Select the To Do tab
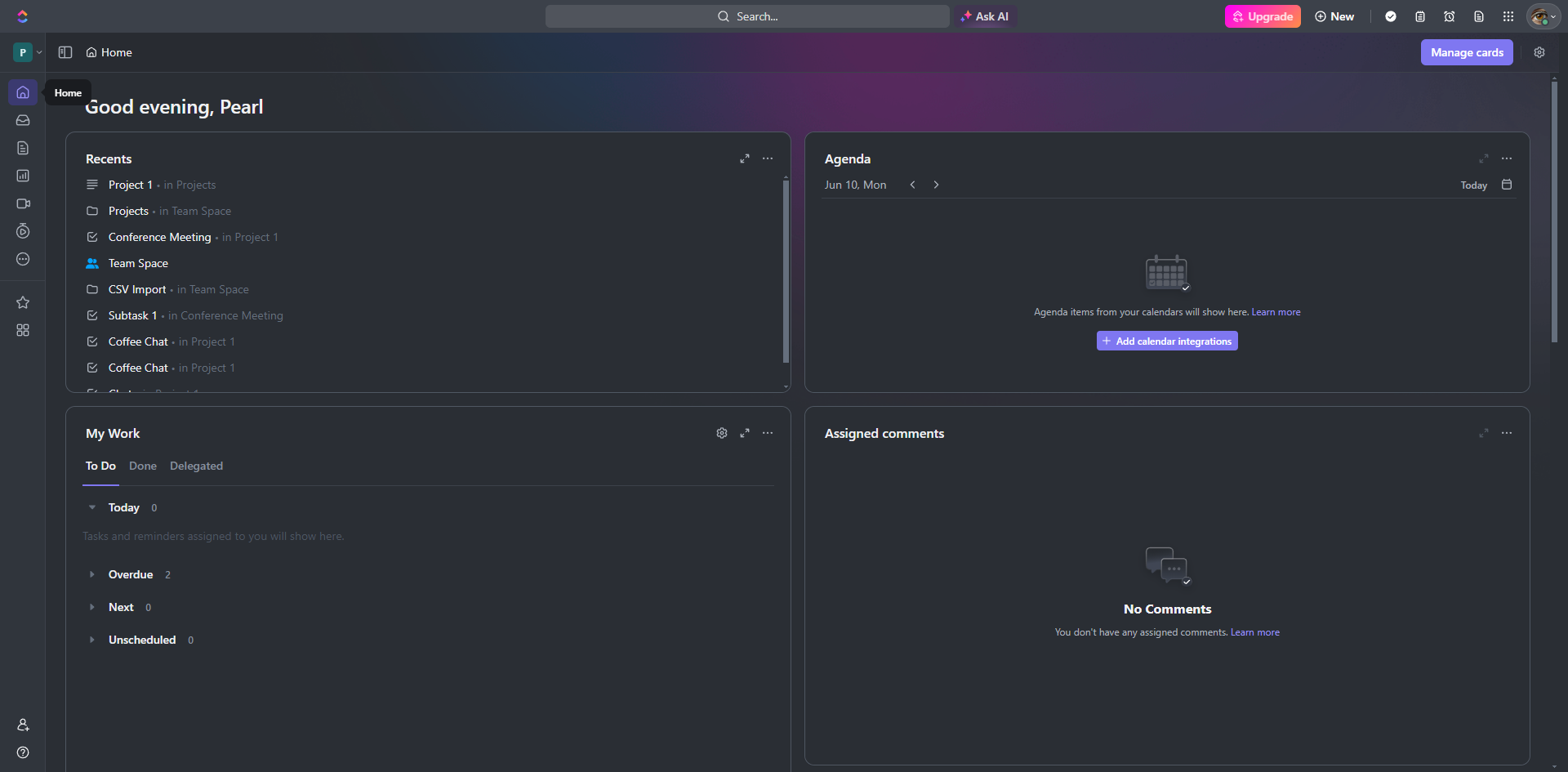 (100, 466)
